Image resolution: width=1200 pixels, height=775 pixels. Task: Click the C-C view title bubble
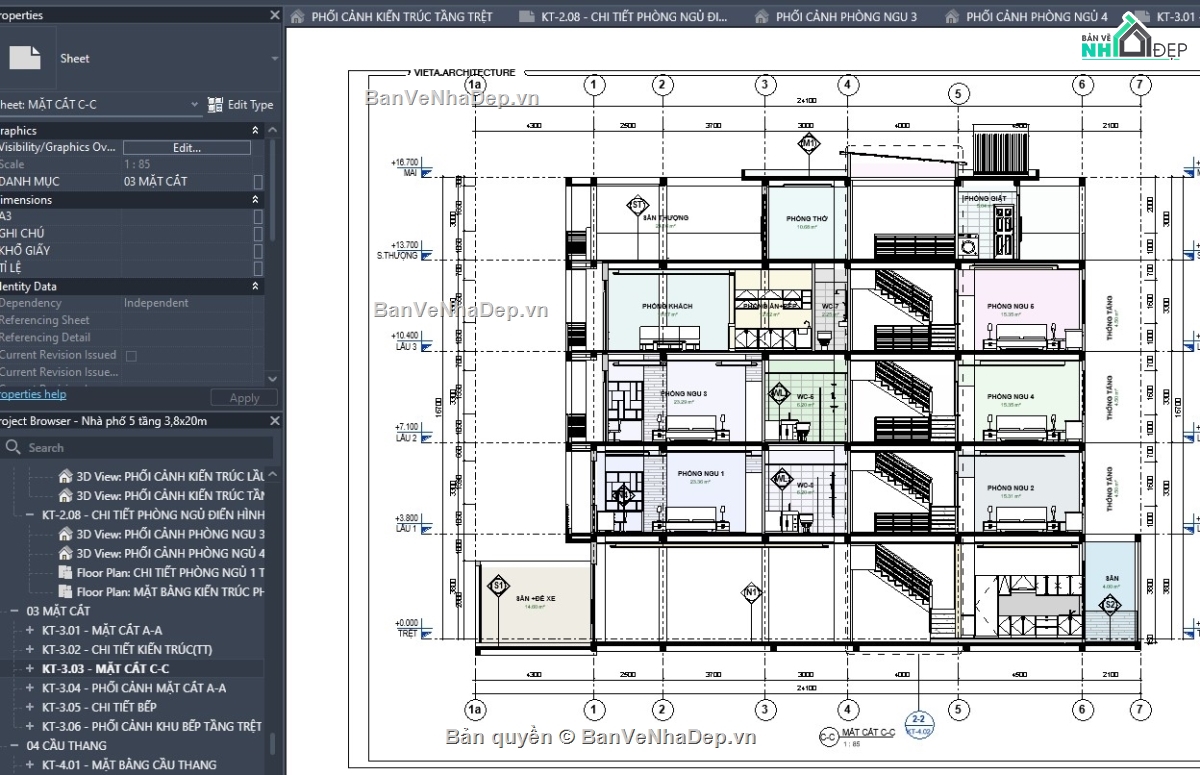tap(828, 738)
